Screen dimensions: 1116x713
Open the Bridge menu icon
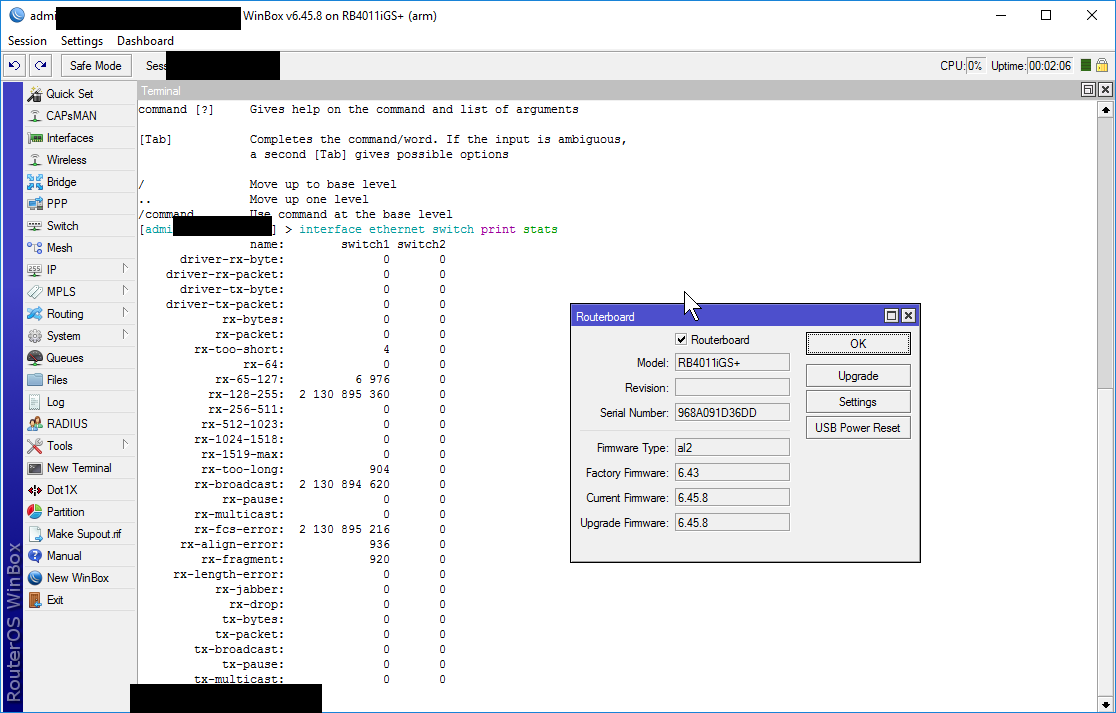coord(35,182)
